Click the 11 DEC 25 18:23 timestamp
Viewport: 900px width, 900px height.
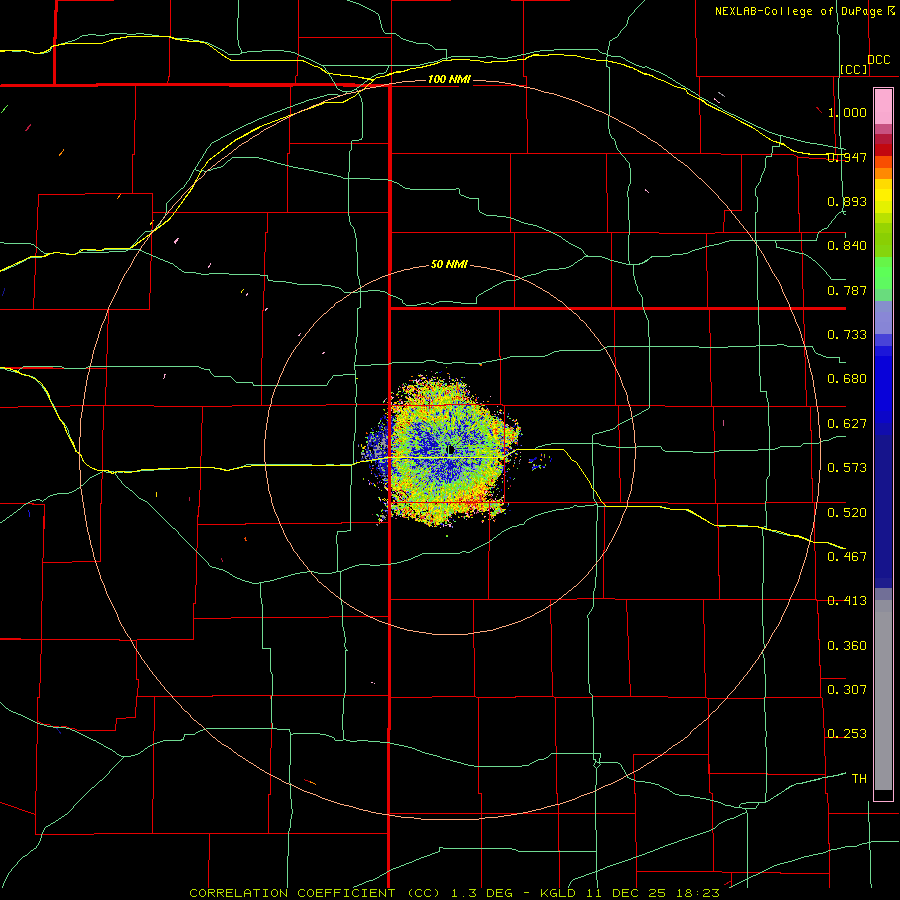653,893
